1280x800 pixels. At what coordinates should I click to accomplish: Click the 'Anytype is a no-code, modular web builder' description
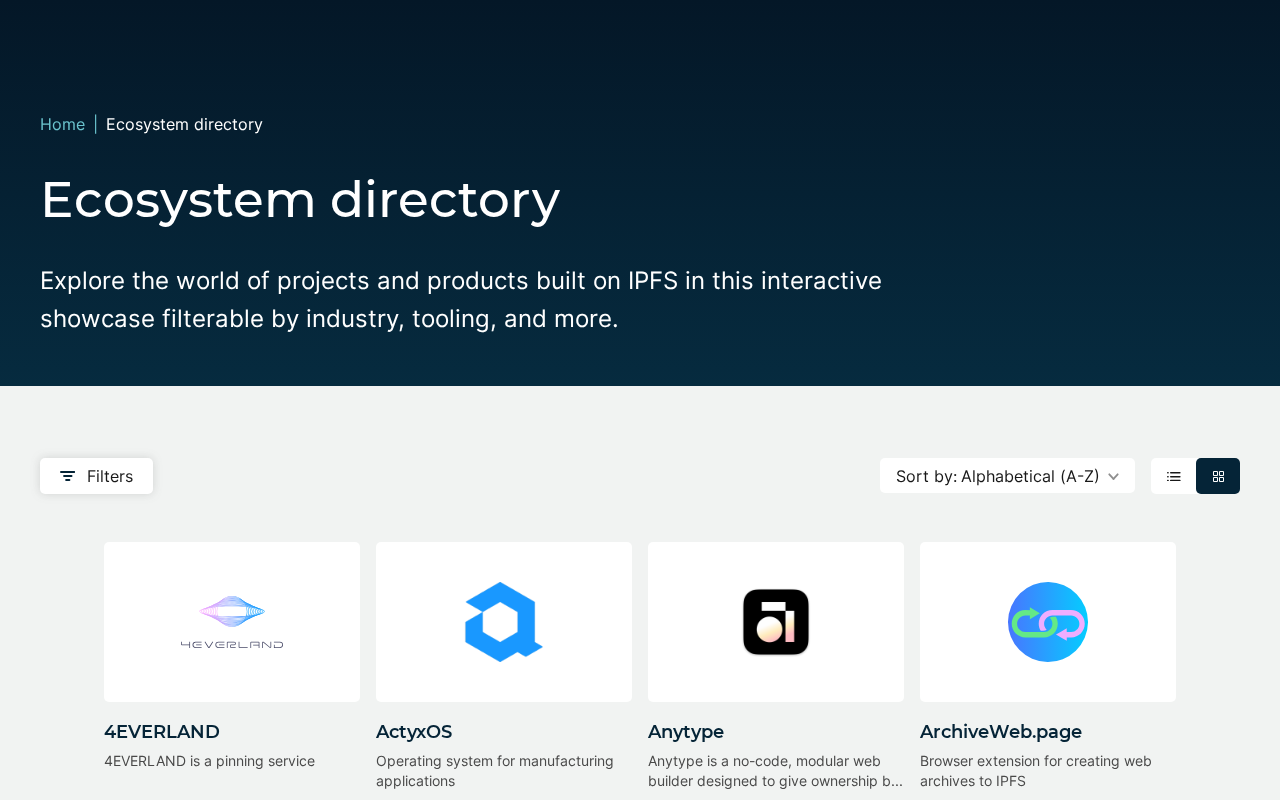[x=776, y=771]
